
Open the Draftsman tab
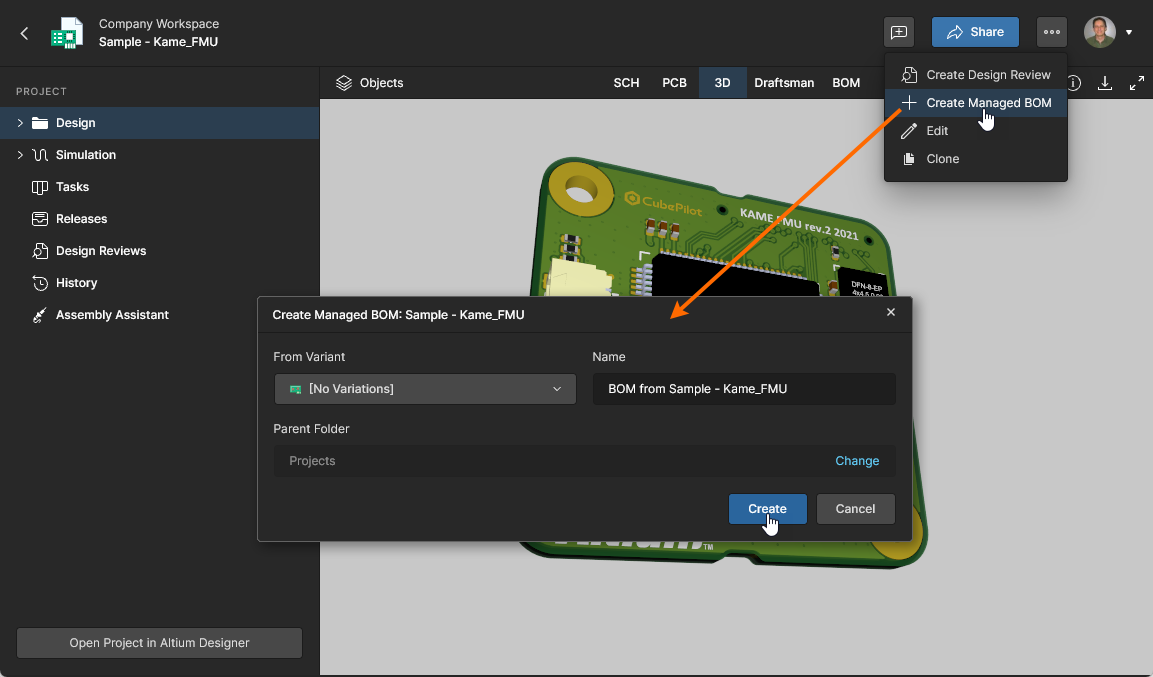tap(784, 83)
